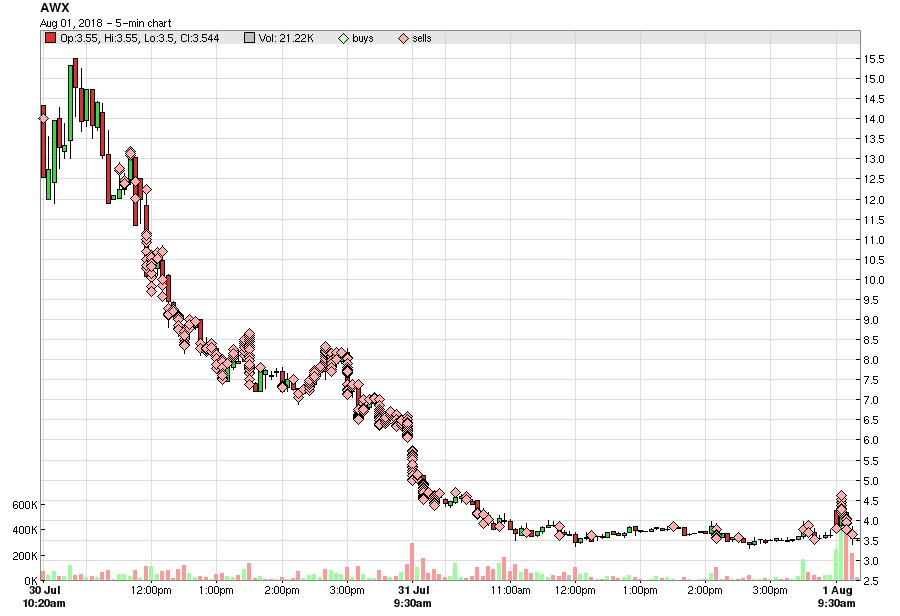
Task: Click the 15.5 price axis label
Action: tap(874, 59)
